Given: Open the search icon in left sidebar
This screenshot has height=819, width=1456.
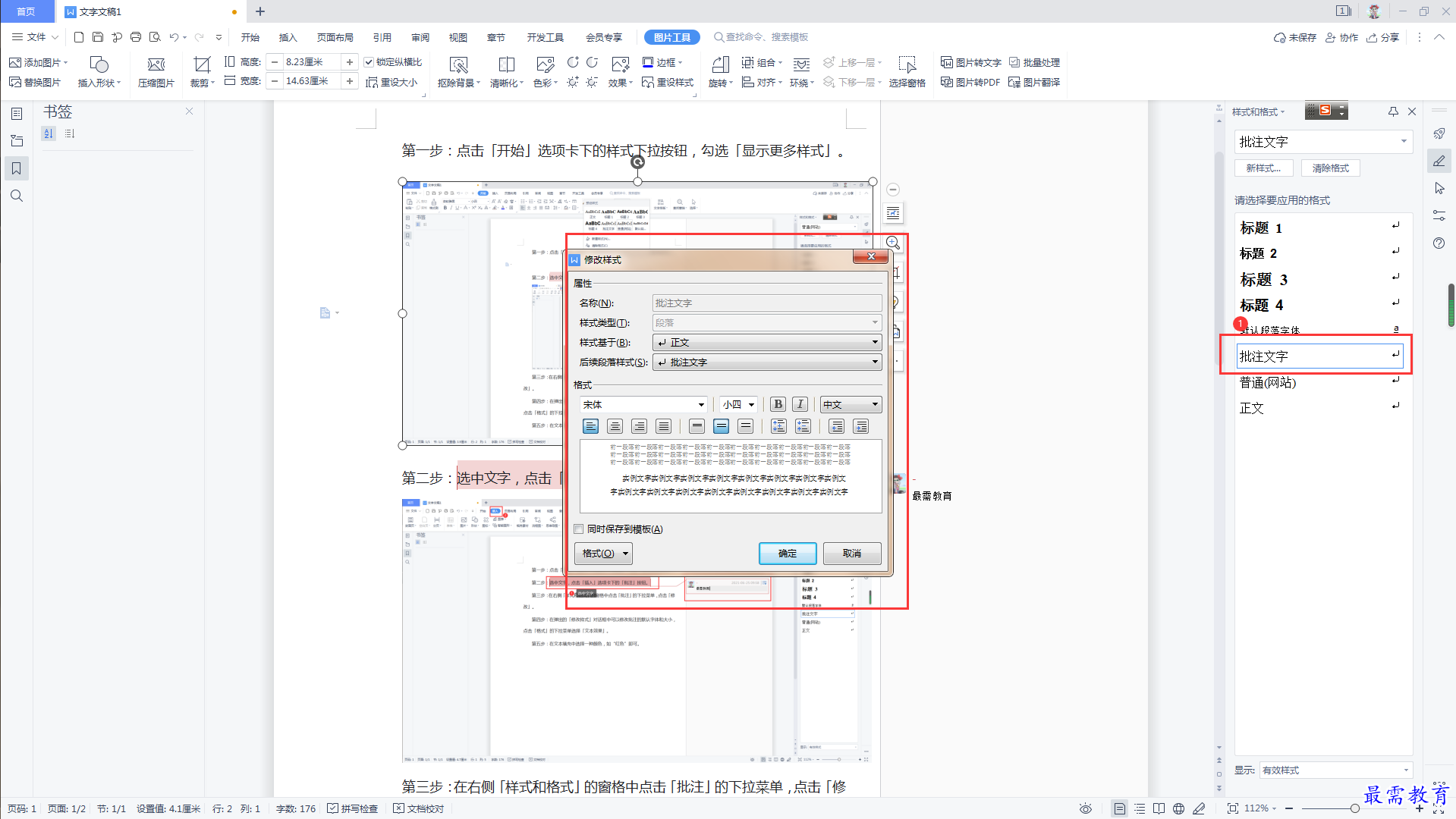Looking at the screenshot, I should click(17, 196).
